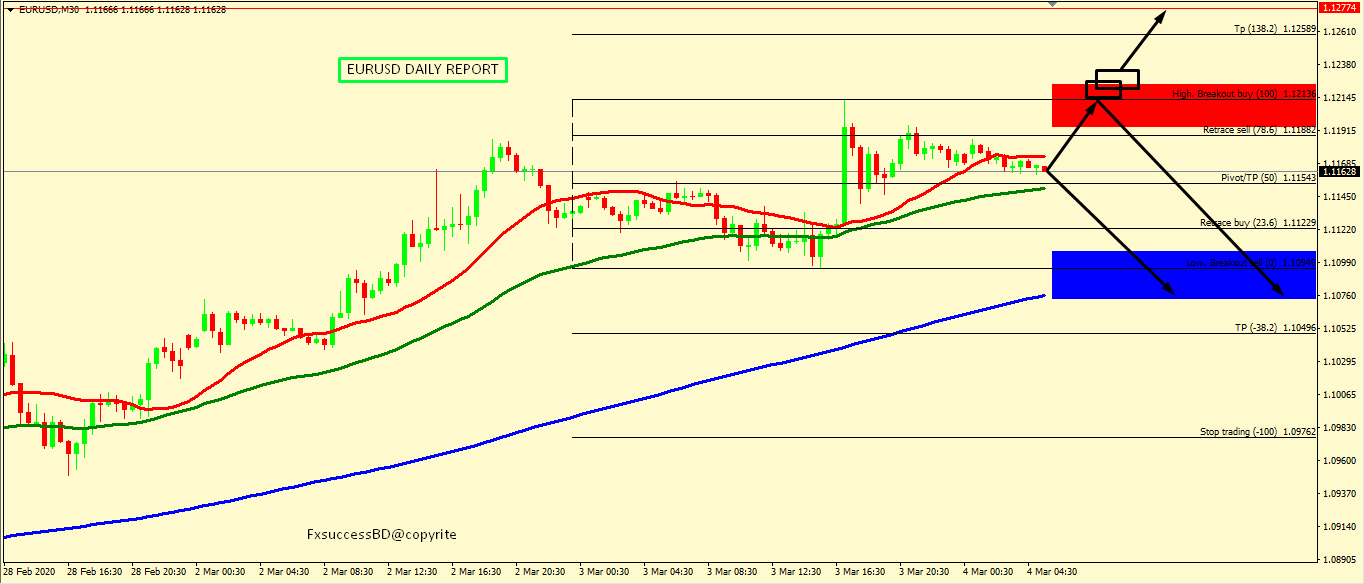Screen dimensions: 1364x584
Task: Click the one-click trading triangle beside EURUSD,M30
Action: [10, 8]
